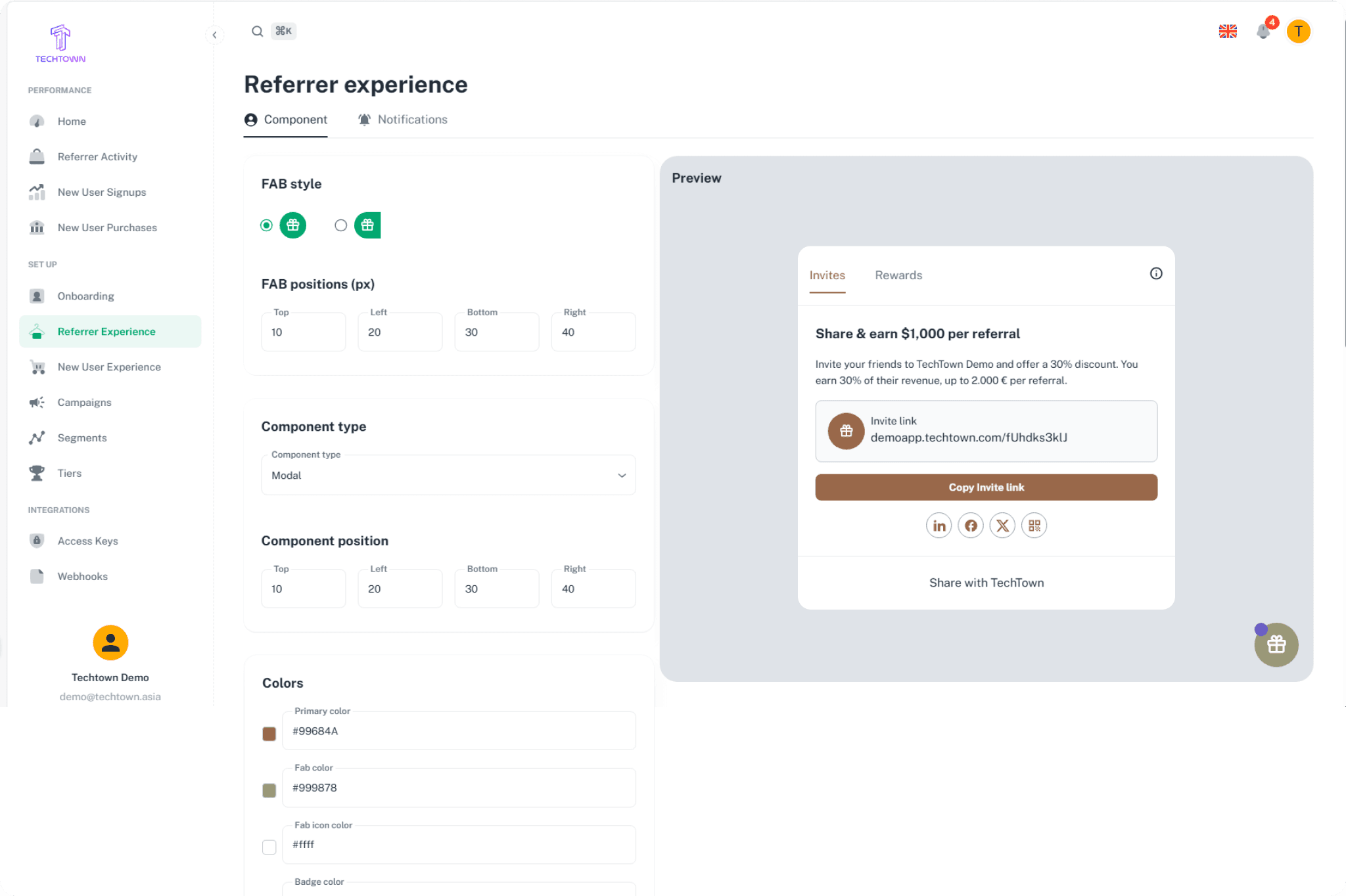Open the UK flag language selector
1346x896 pixels.
point(1228,31)
